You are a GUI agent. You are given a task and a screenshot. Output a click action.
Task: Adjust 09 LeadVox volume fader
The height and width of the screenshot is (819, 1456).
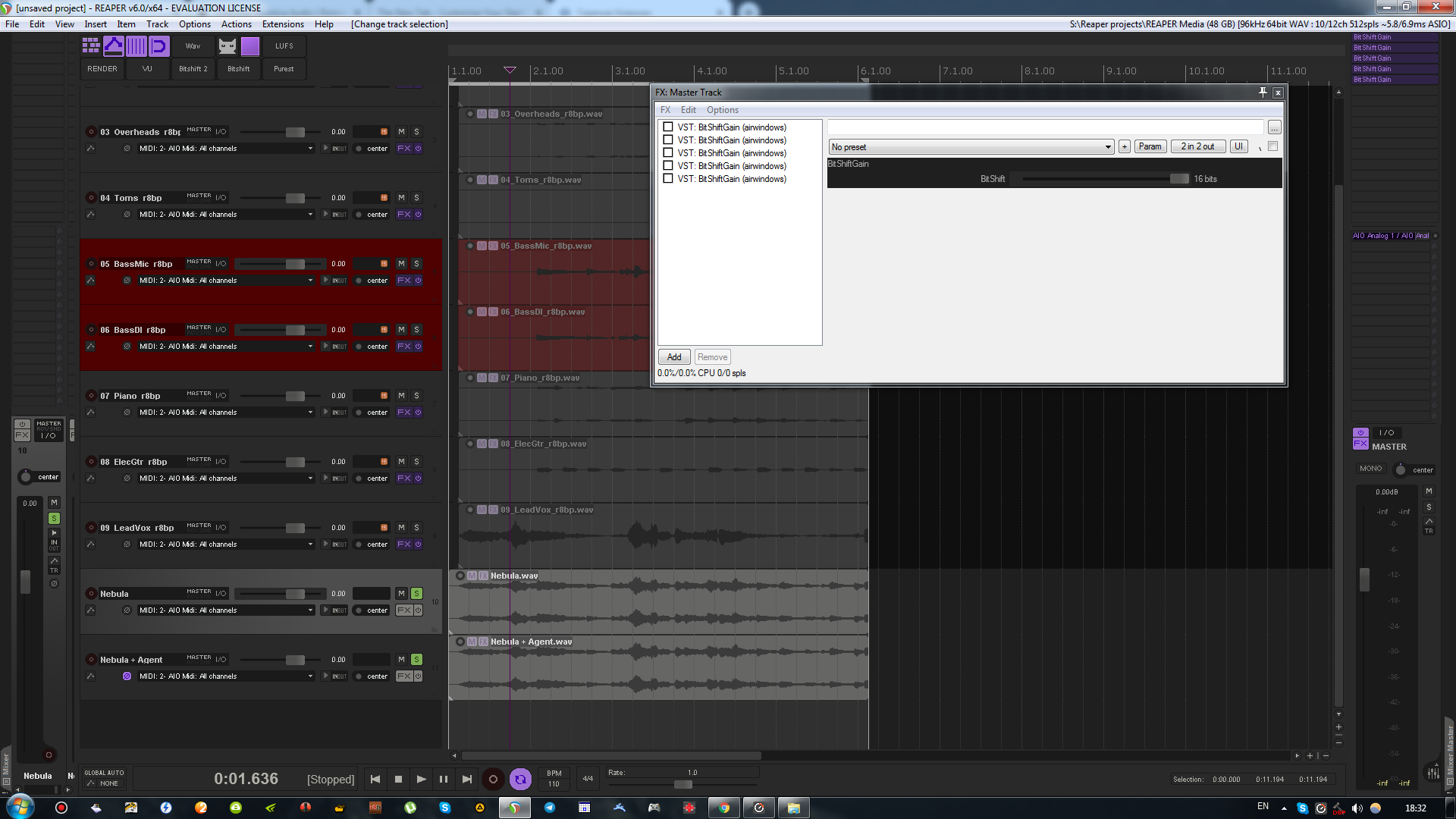point(295,528)
